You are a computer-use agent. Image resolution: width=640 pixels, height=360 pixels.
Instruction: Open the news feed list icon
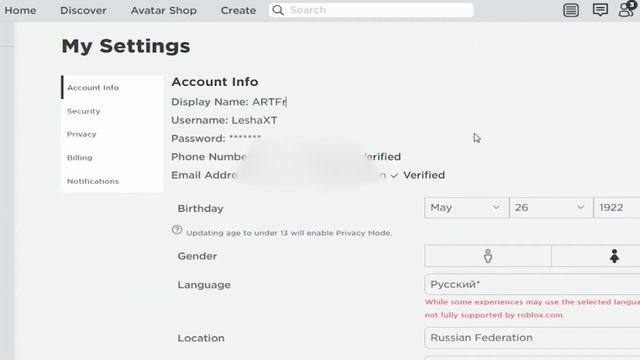pyautogui.click(x=571, y=10)
